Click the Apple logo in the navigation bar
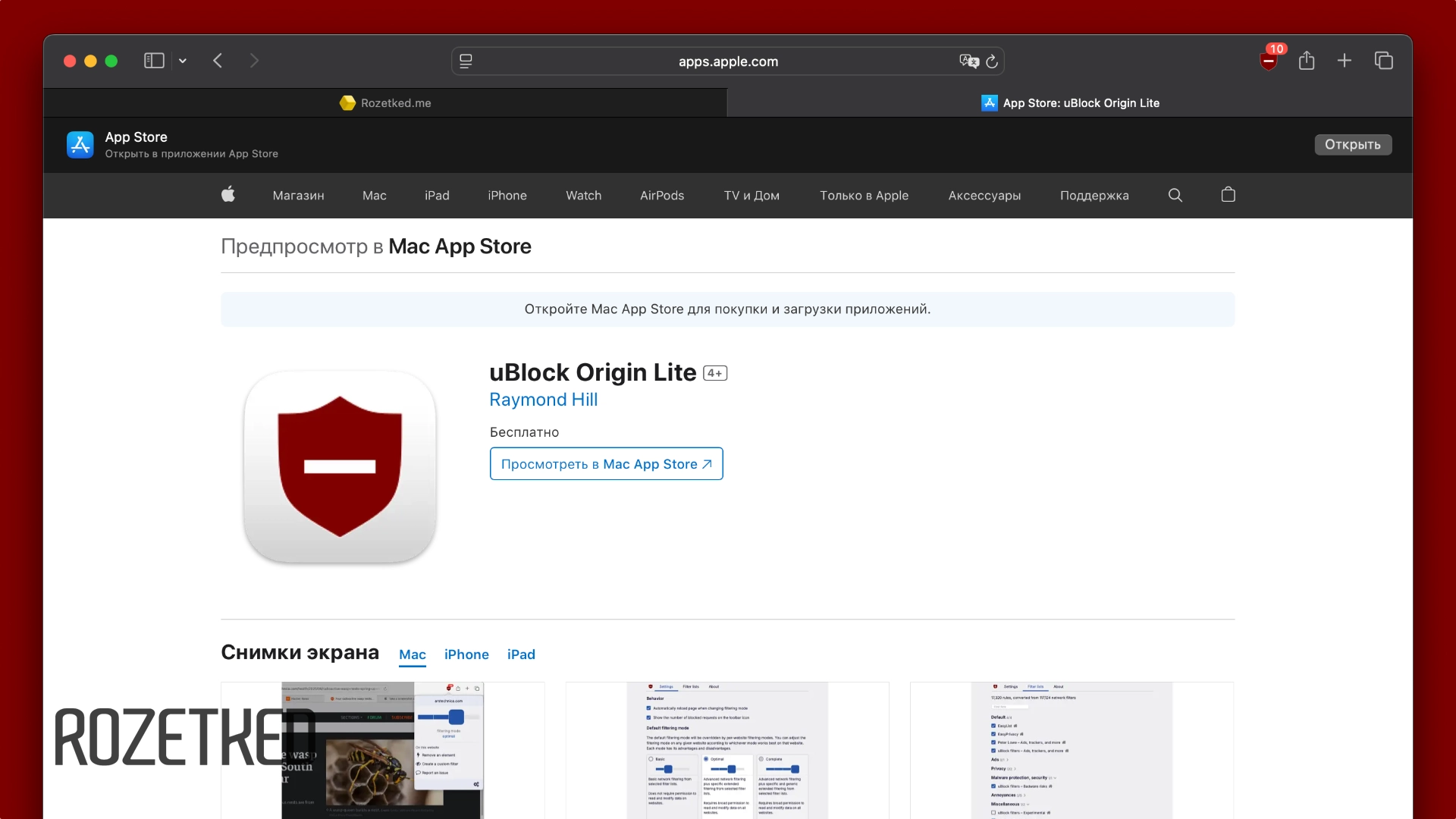 point(227,195)
